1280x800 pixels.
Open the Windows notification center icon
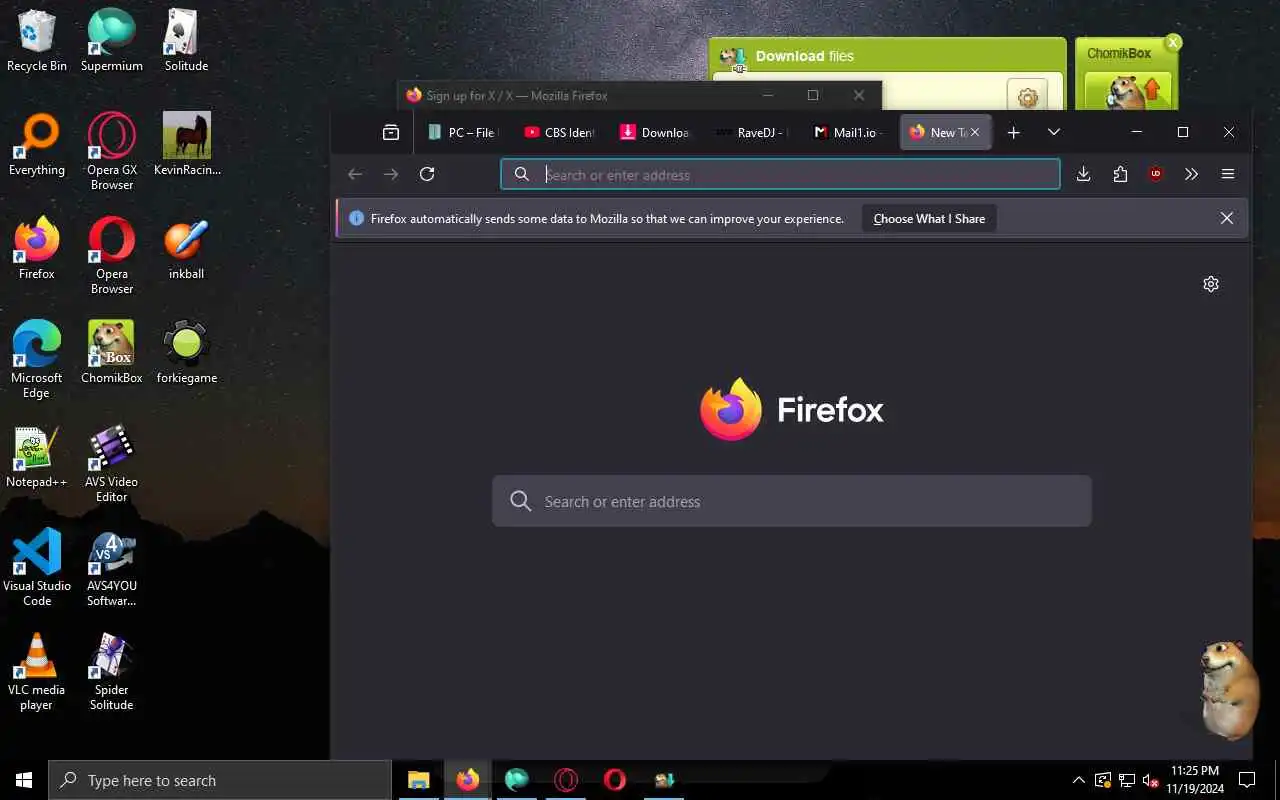1247,780
